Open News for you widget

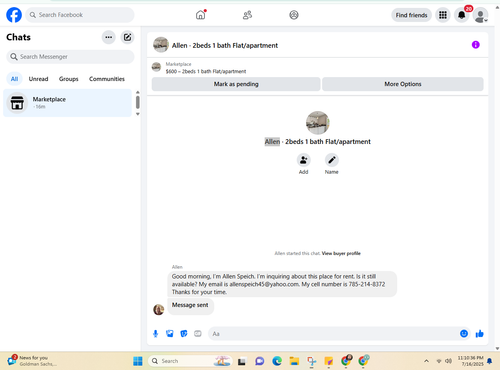[33, 361]
